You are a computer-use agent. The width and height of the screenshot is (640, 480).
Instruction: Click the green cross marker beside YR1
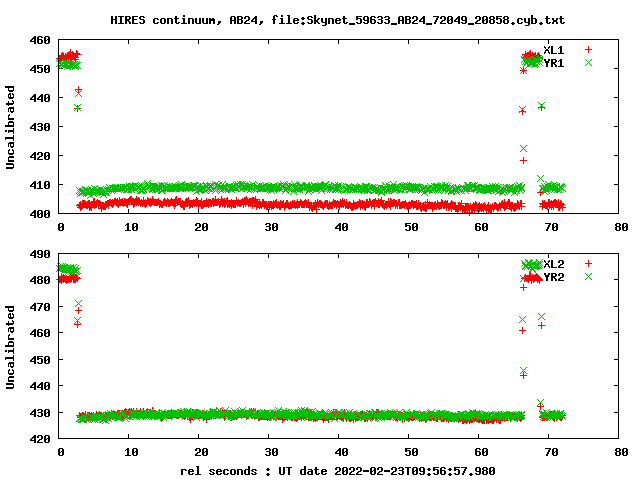[588, 62]
